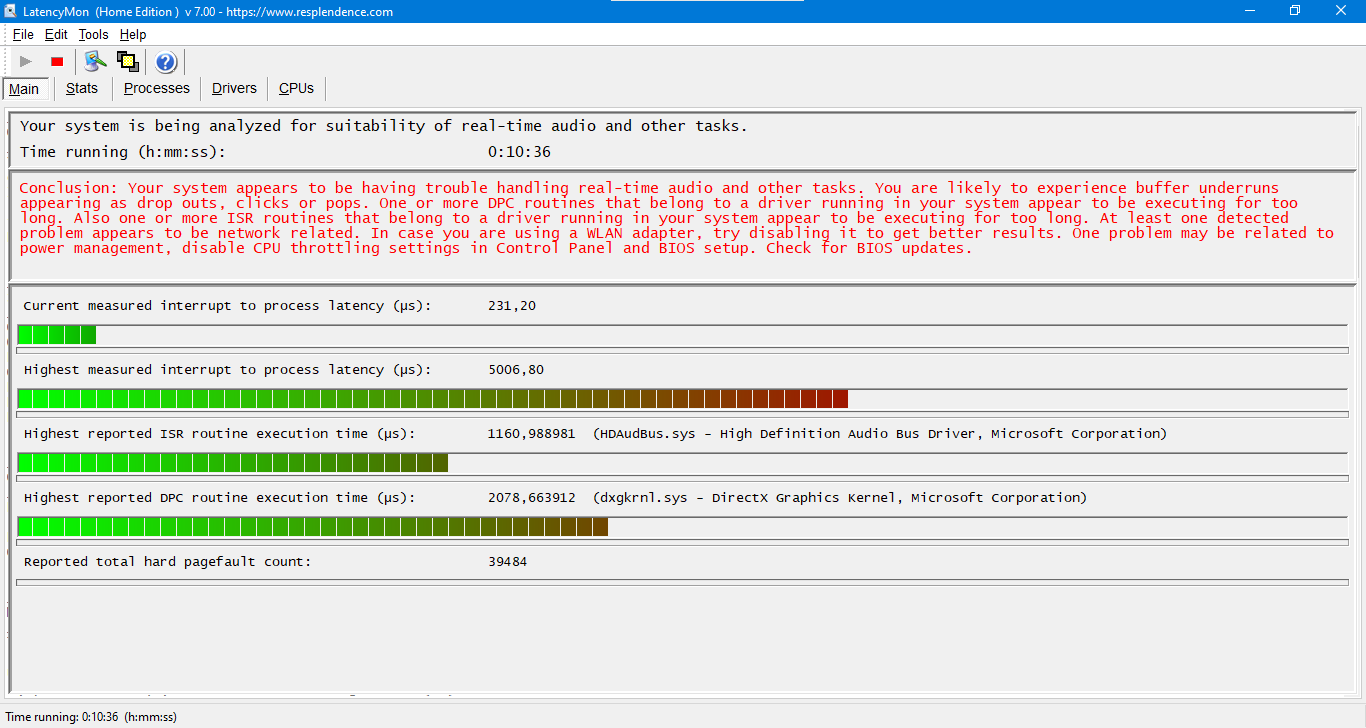
Task: Click the current interrupt latency green bar
Action: point(57,334)
